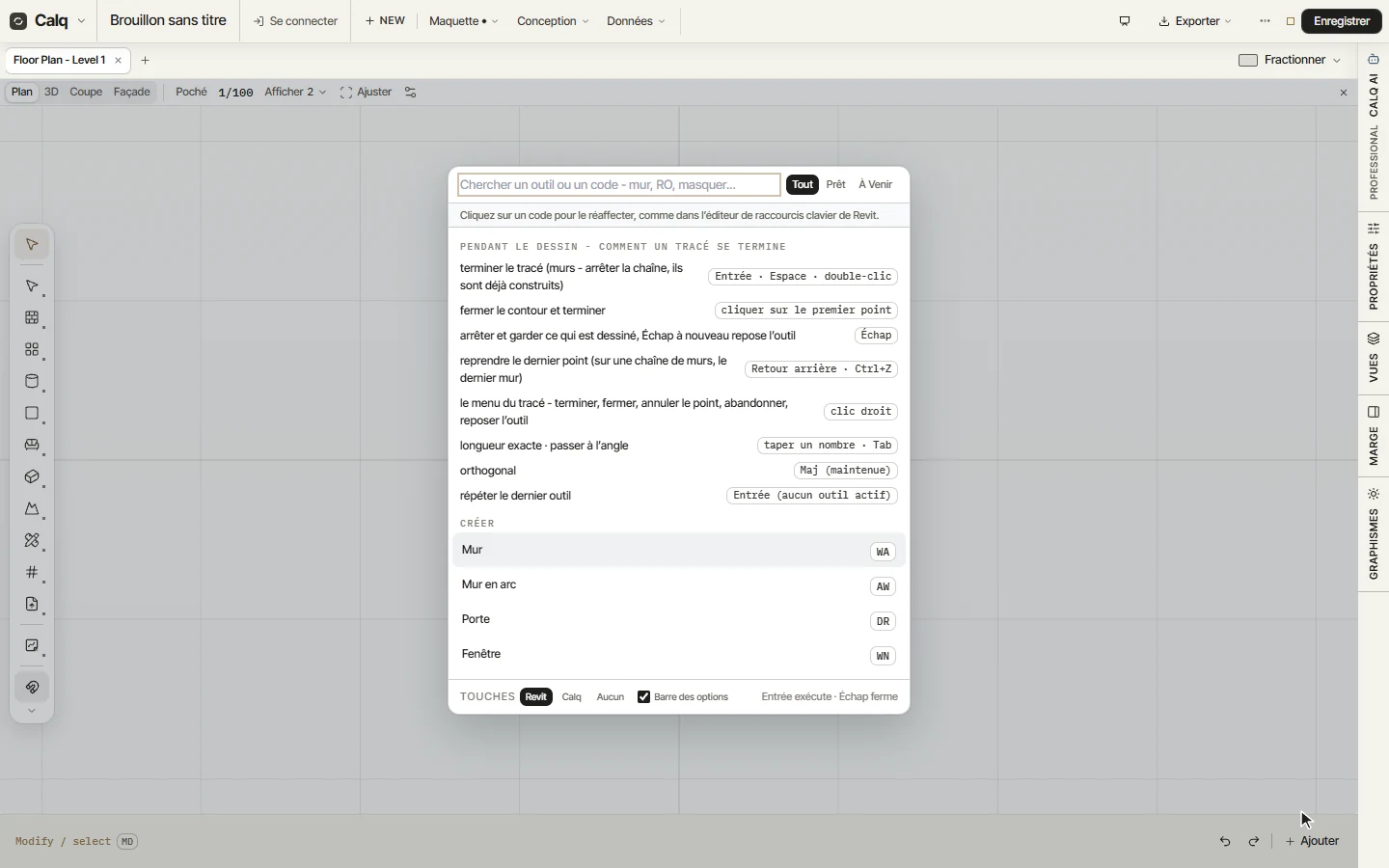Screen dimensions: 1389x868
Task: Focus the tool search input field
Action: [619, 185]
